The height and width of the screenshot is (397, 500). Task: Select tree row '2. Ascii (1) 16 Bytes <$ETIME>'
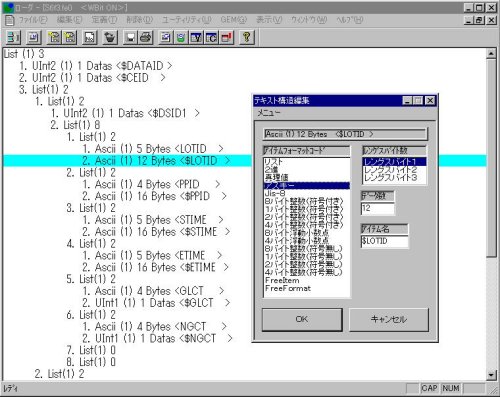pos(156,267)
